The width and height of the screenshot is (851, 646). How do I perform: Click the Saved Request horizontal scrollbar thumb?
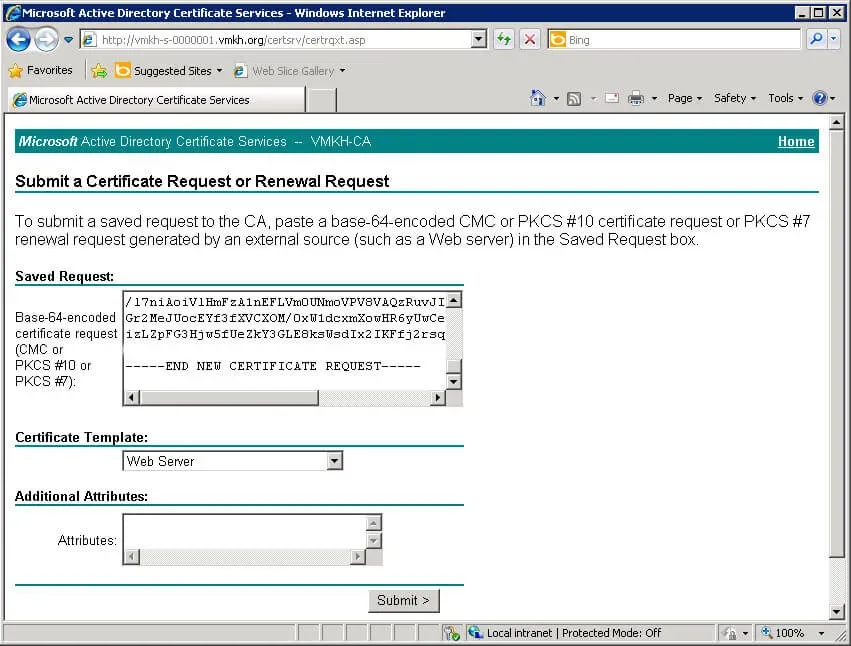228,397
